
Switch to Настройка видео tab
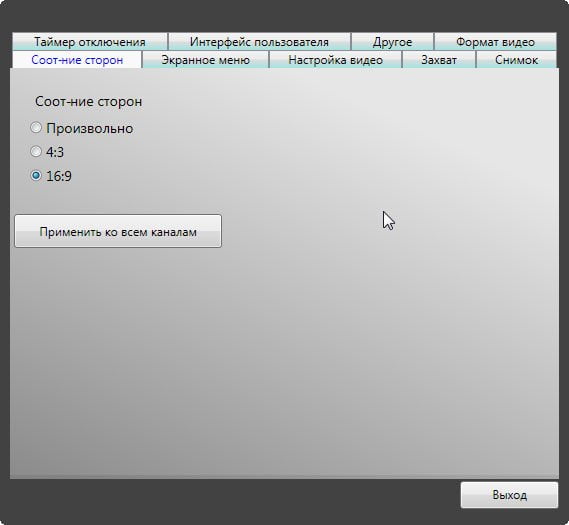335,60
